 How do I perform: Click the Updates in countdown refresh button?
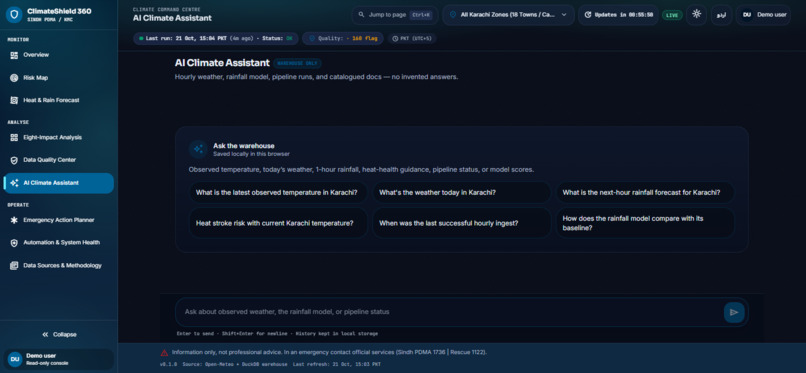(x=618, y=15)
